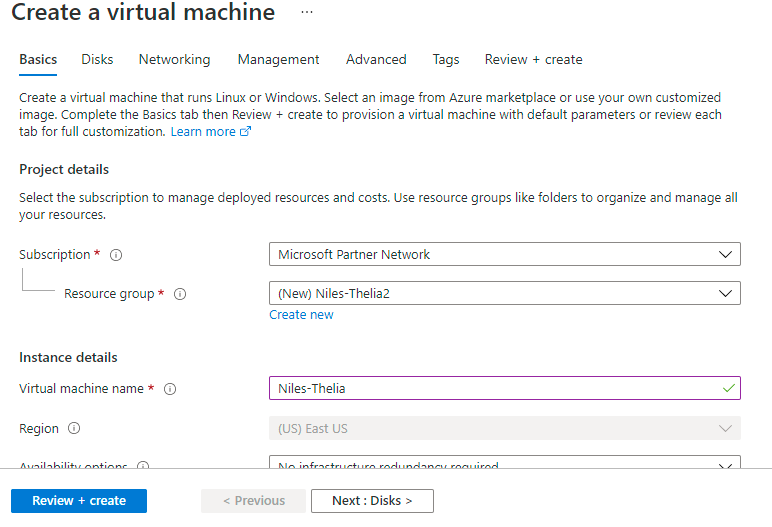The image size is (772, 527).
Task: Switch to the Disks tab
Action: point(97,60)
